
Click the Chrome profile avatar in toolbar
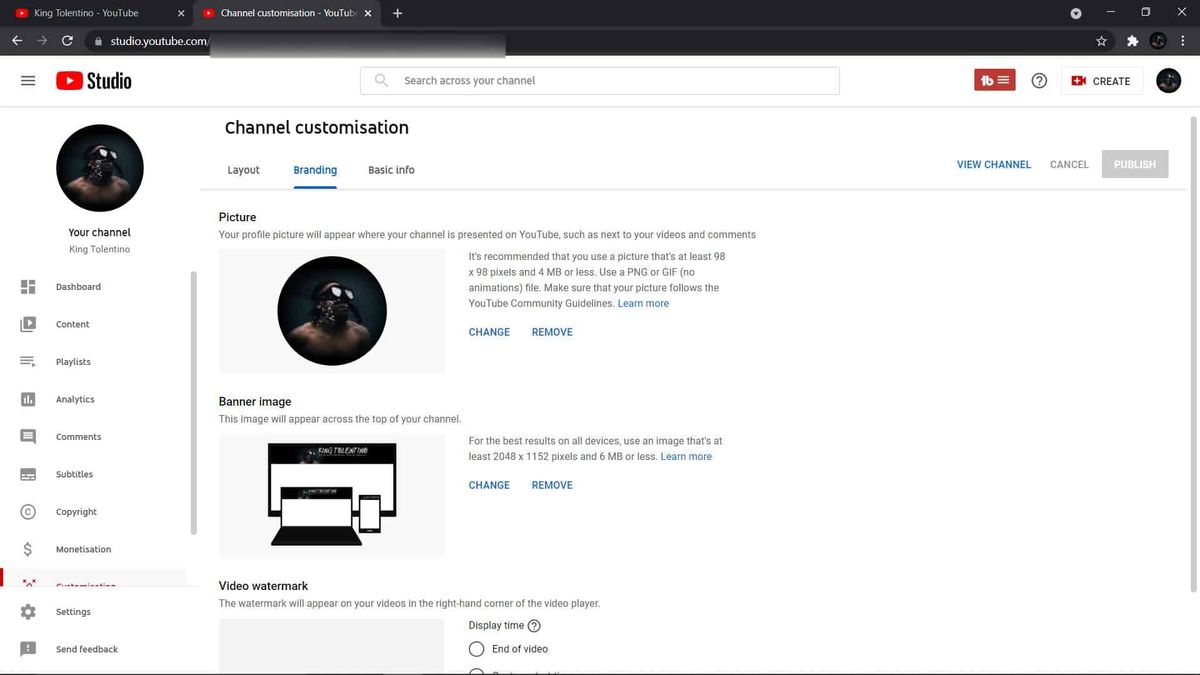[1158, 41]
